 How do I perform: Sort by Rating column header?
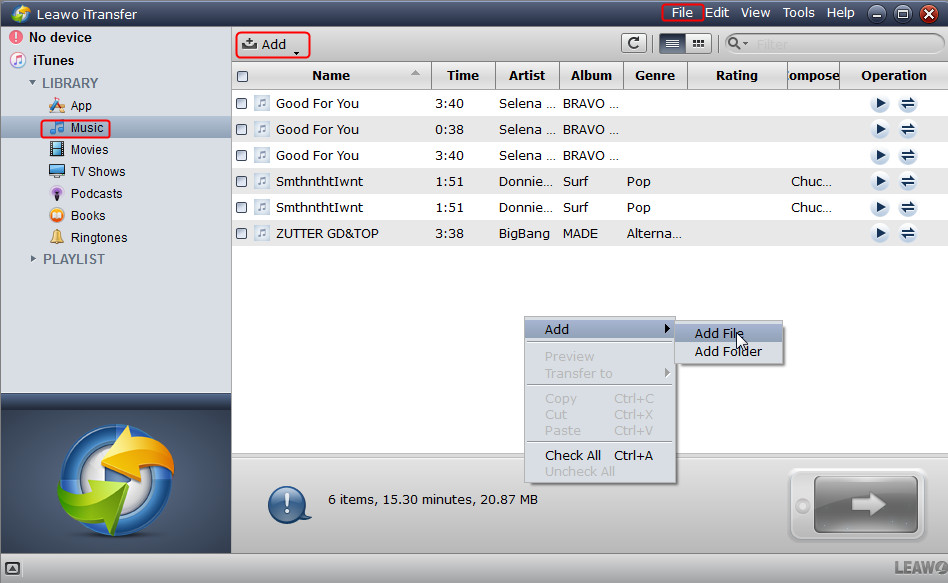[737, 76]
